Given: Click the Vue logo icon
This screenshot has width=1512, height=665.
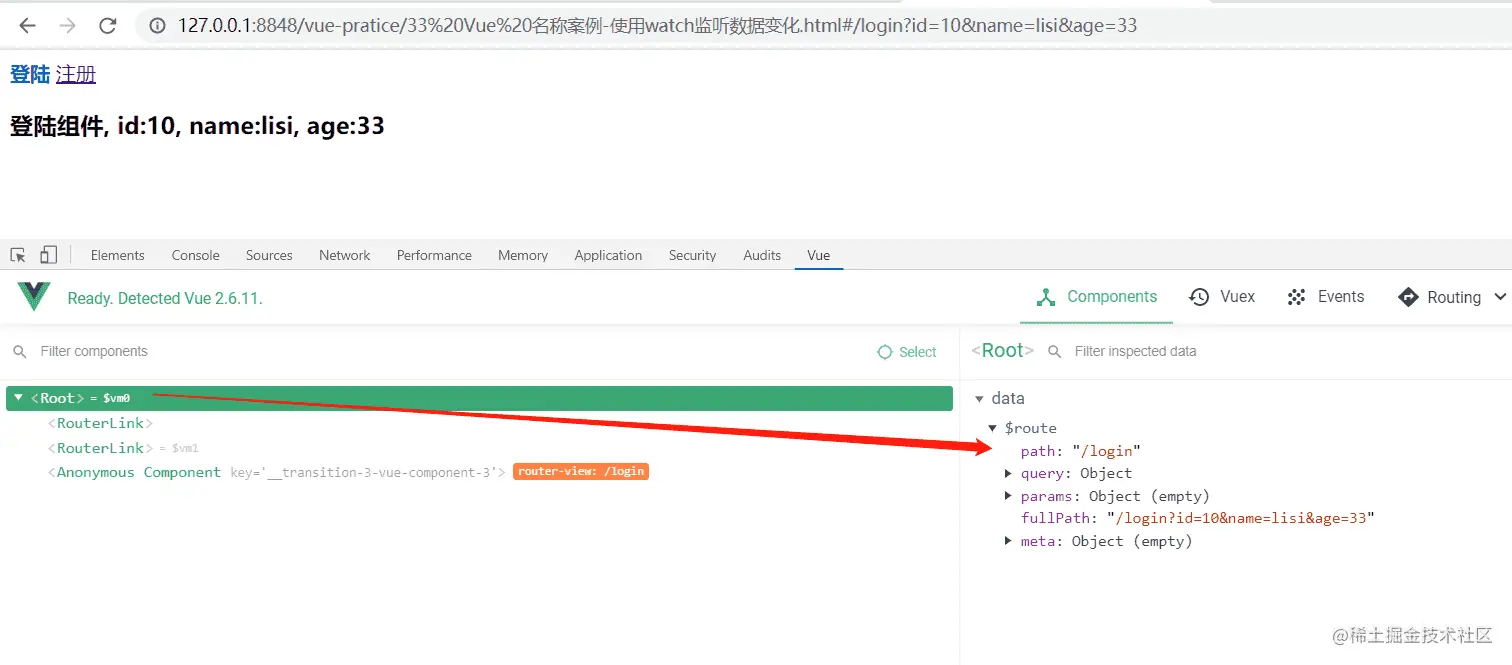Looking at the screenshot, I should pos(34,297).
